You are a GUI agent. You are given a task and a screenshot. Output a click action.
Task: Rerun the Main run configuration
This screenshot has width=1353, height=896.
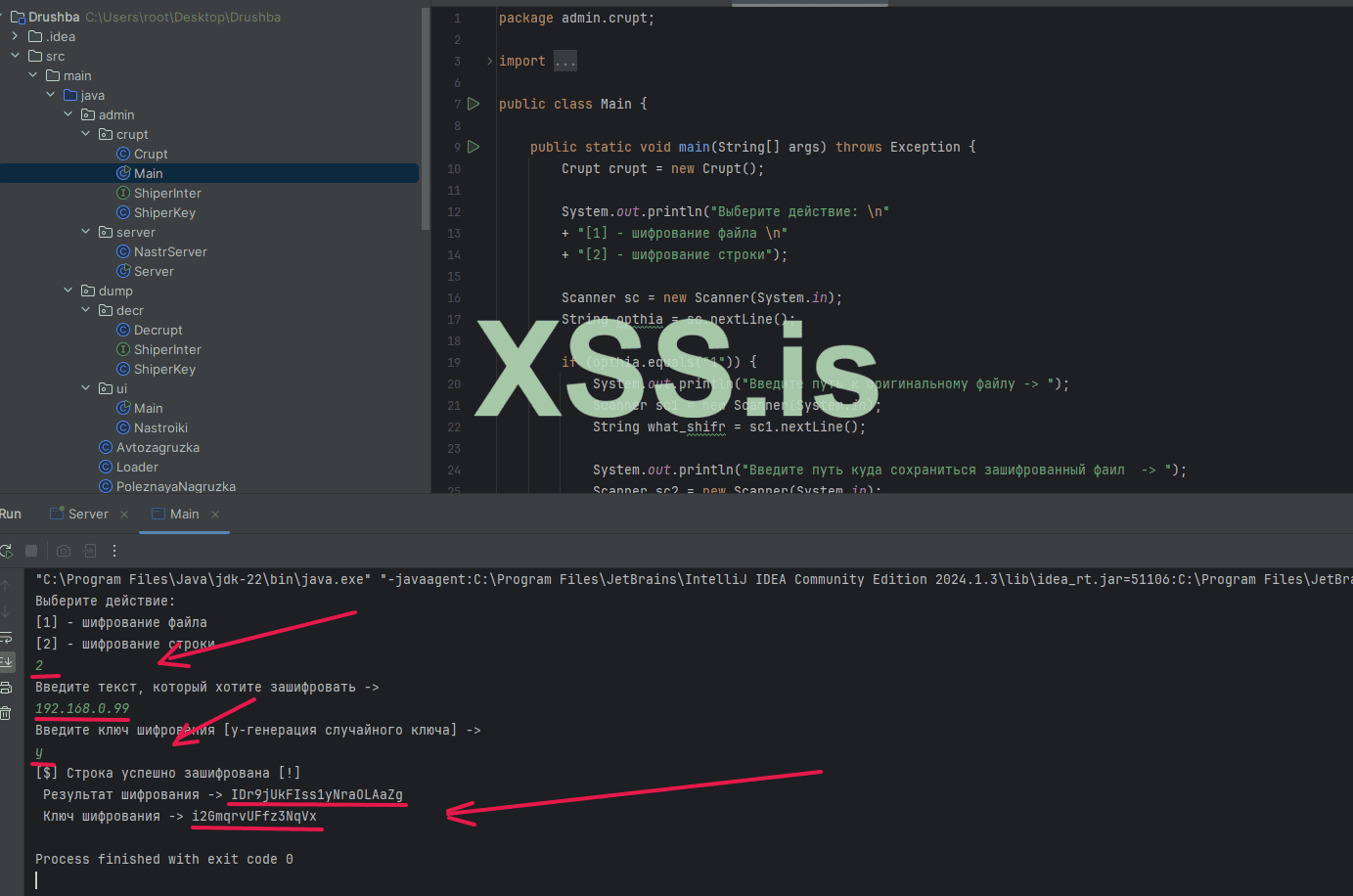pyautogui.click(x=6, y=551)
